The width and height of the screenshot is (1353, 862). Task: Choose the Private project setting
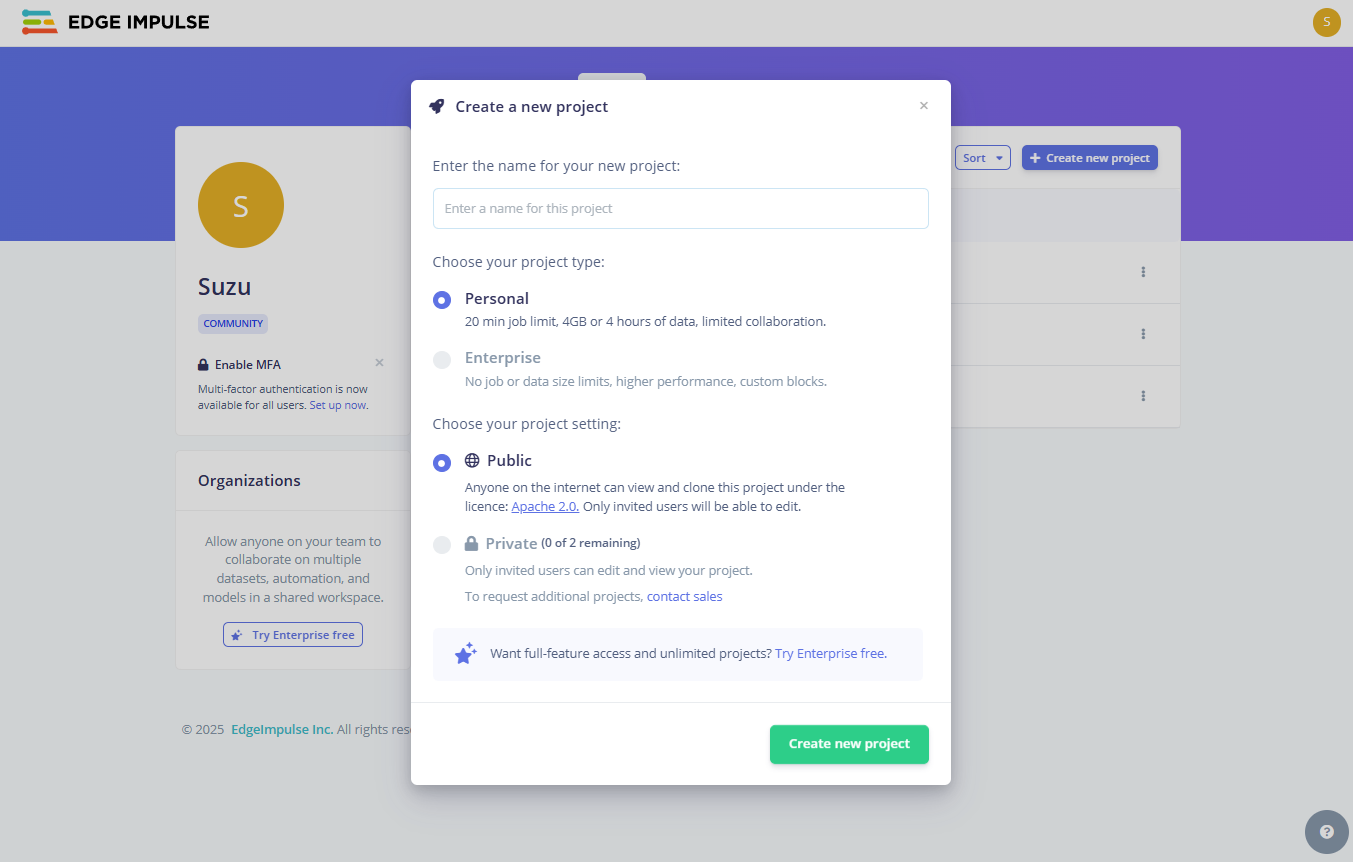coord(442,545)
